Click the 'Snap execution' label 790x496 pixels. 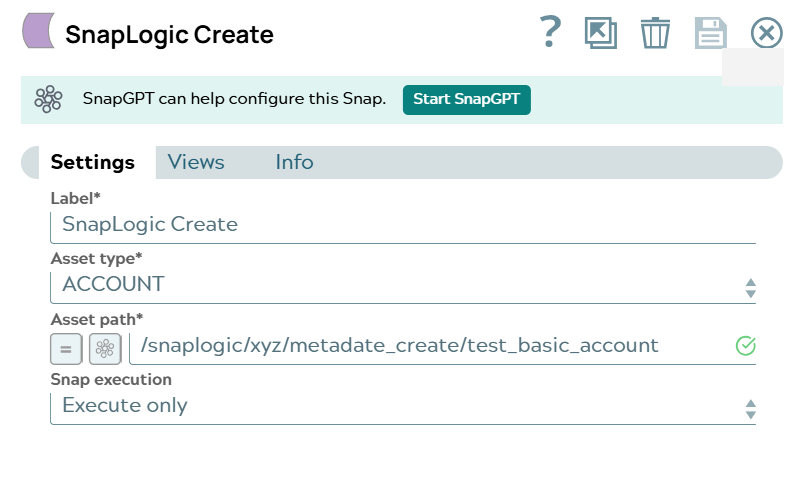click(111, 380)
